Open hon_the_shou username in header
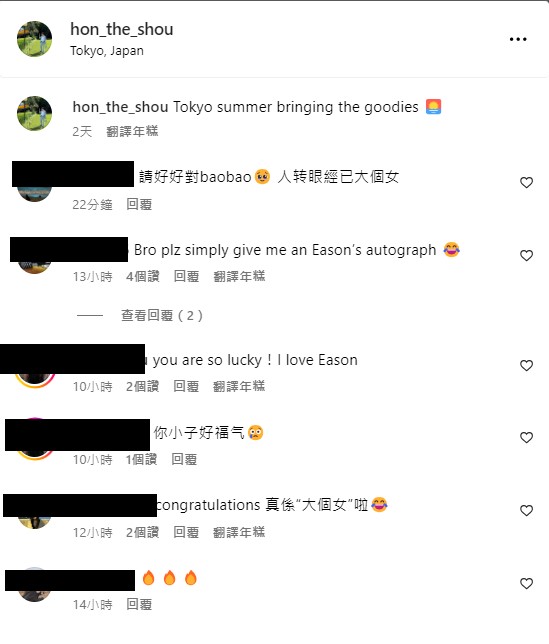 click(x=122, y=29)
